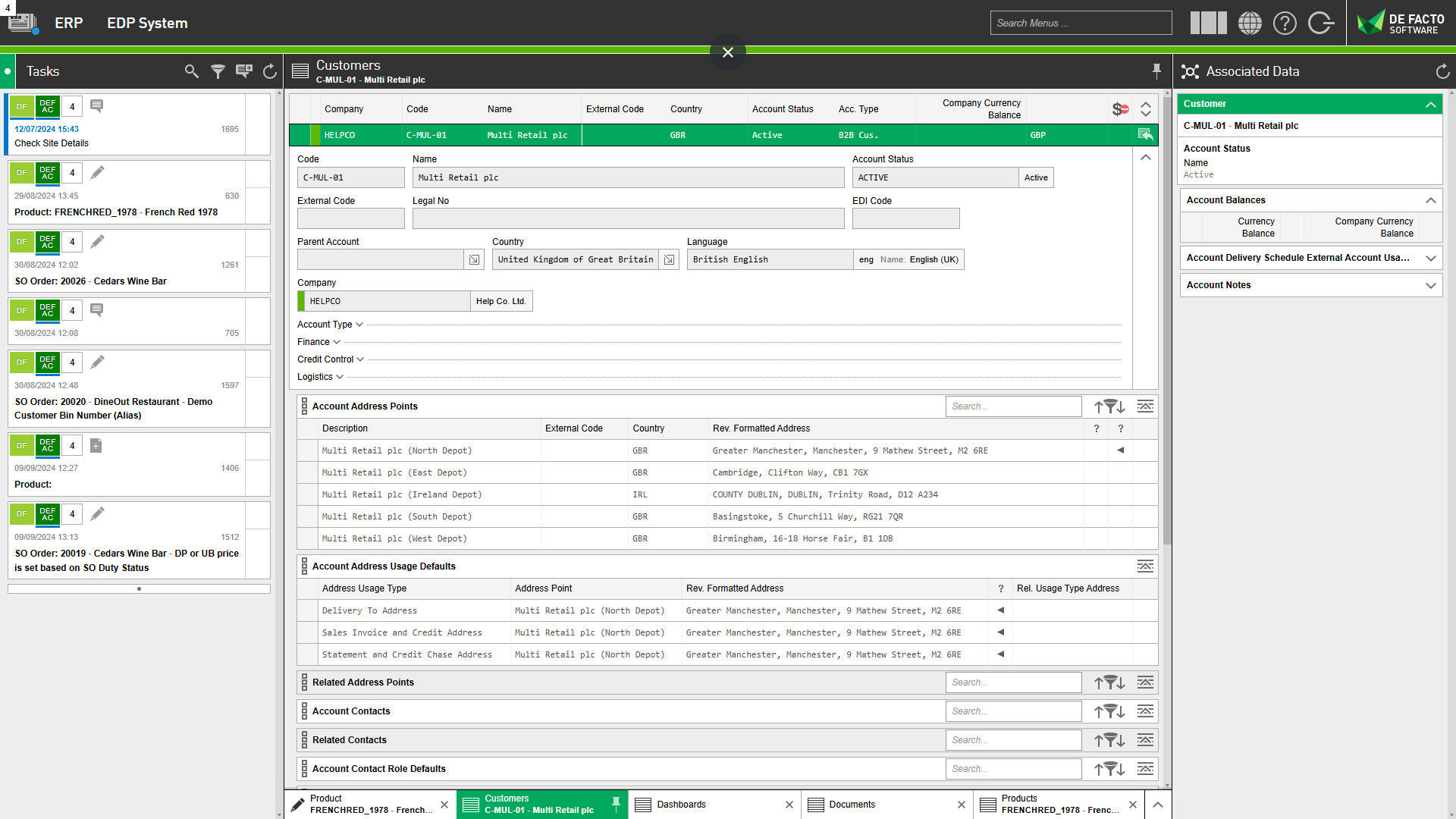1456x819 pixels.
Task: Open Parent Account lookup icon
Action: click(474, 259)
